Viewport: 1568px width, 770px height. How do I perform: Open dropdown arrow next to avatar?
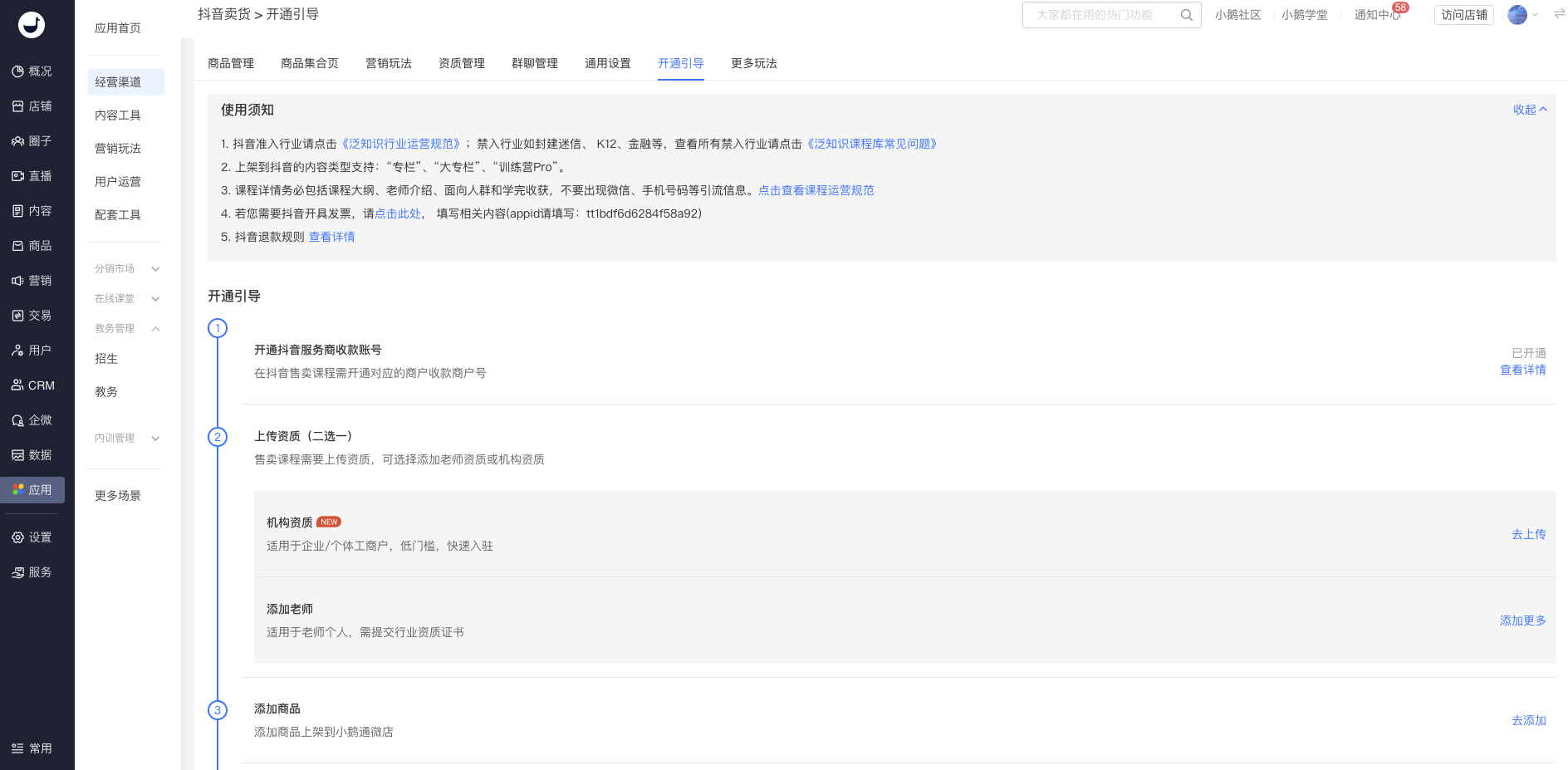click(x=1535, y=15)
